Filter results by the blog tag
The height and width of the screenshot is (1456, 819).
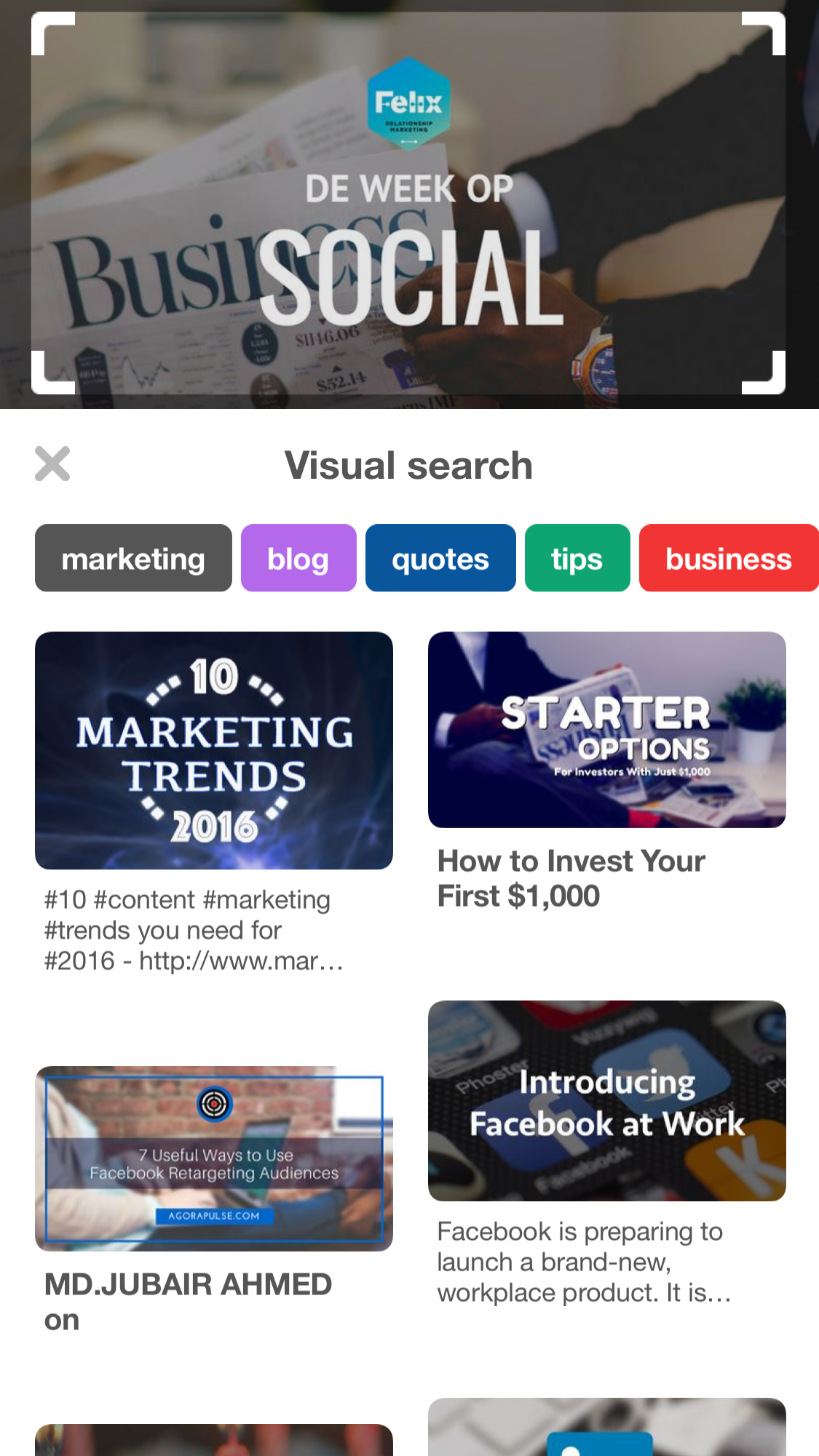pyautogui.click(x=298, y=558)
